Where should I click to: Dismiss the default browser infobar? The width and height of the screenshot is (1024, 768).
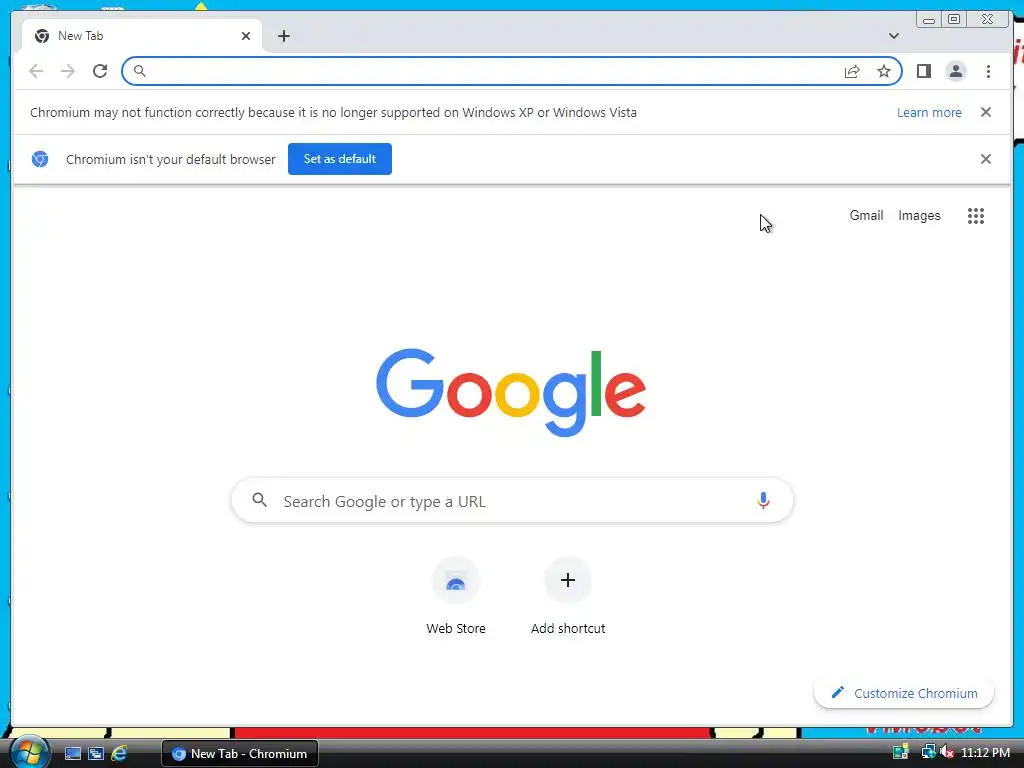tap(985, 159)
